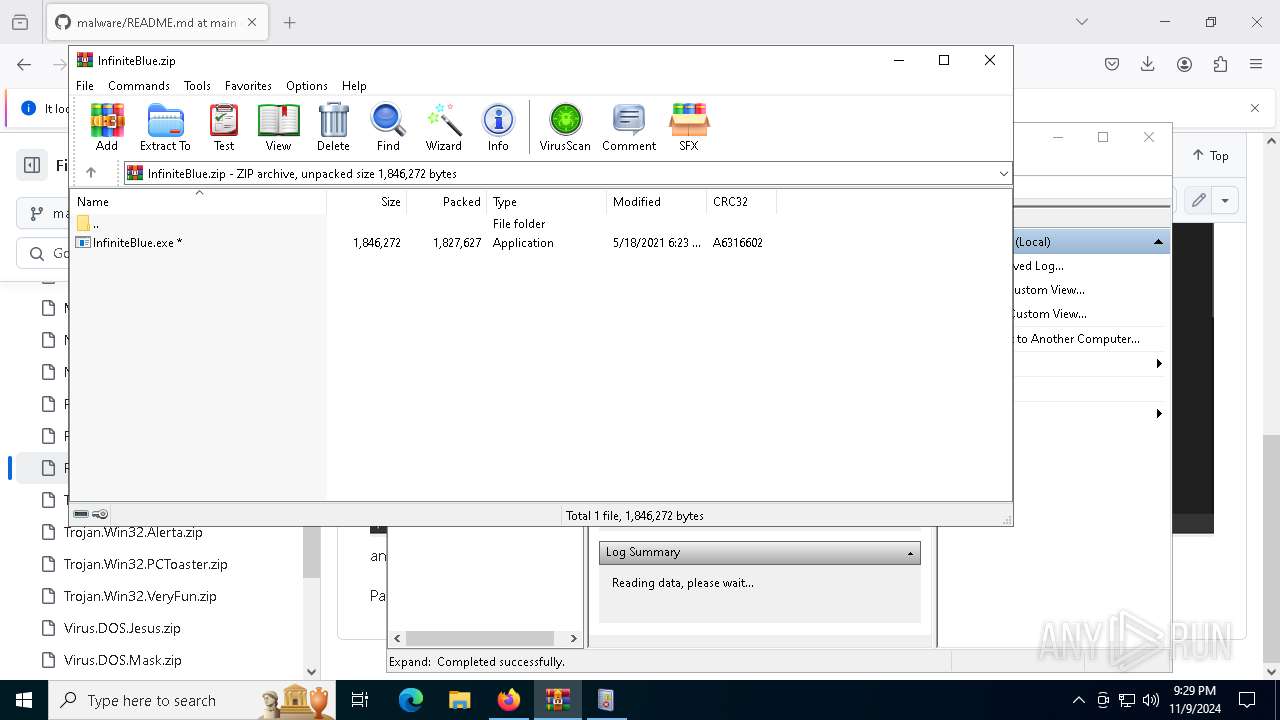The height and width of the screenshot is (720, 1280).
Task: Start VirusScan on the archive
Action: coord(565,127)
